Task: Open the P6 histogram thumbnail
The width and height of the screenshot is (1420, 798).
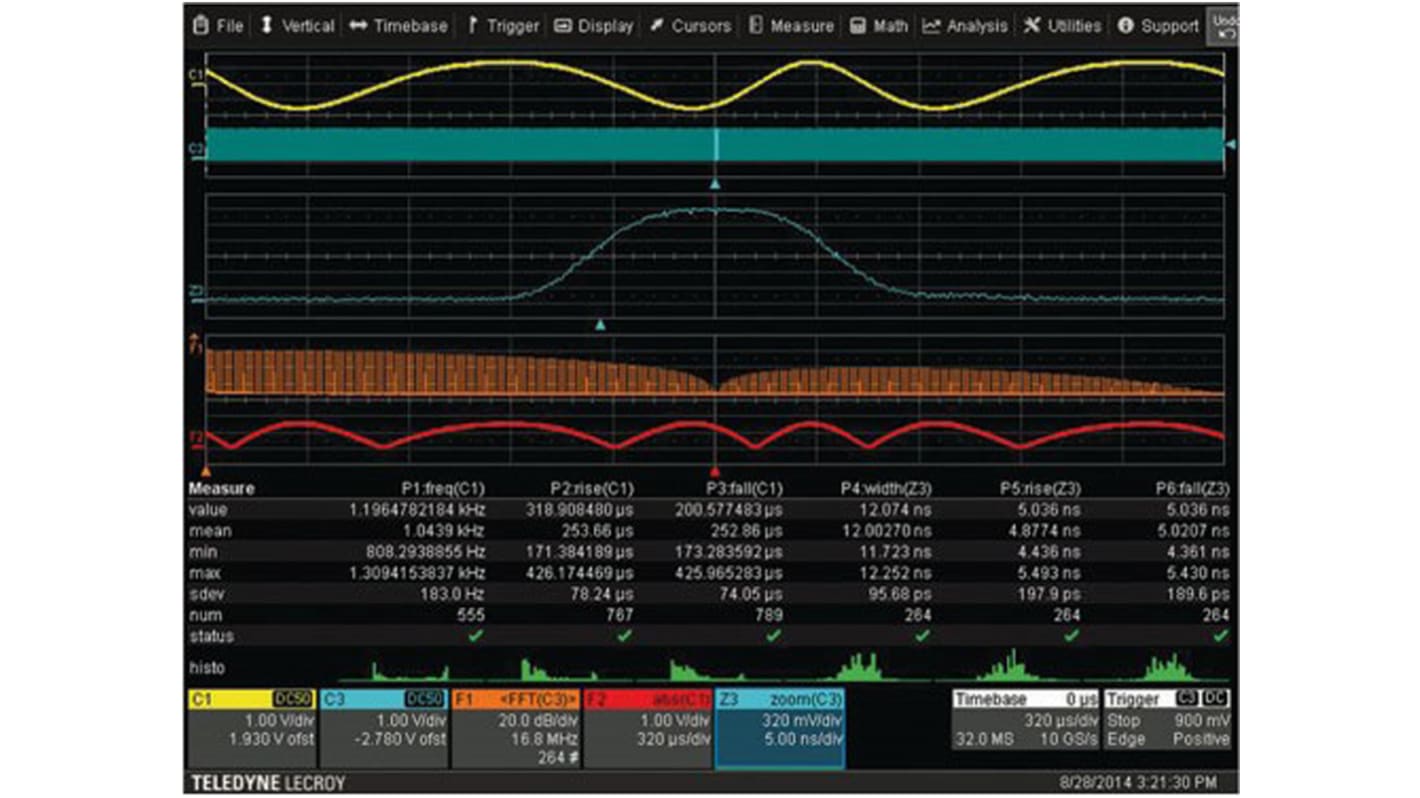Action: pyautogui.click(x=1157, y=667)
